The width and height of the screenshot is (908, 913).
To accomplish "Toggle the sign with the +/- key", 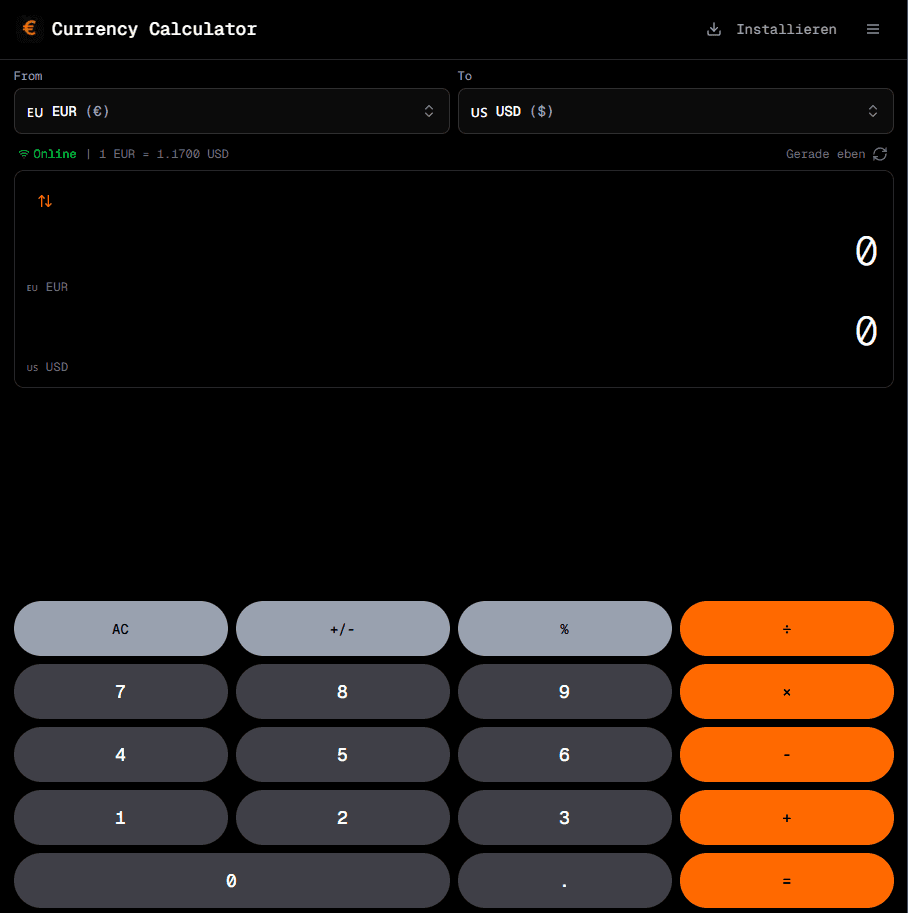I will pos(342,629).
